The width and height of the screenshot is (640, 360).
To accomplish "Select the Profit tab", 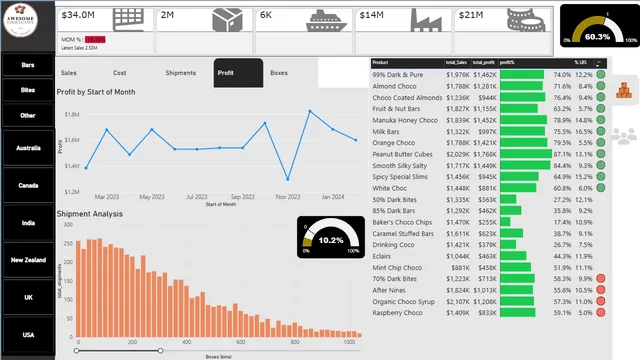I will point(238,73).
